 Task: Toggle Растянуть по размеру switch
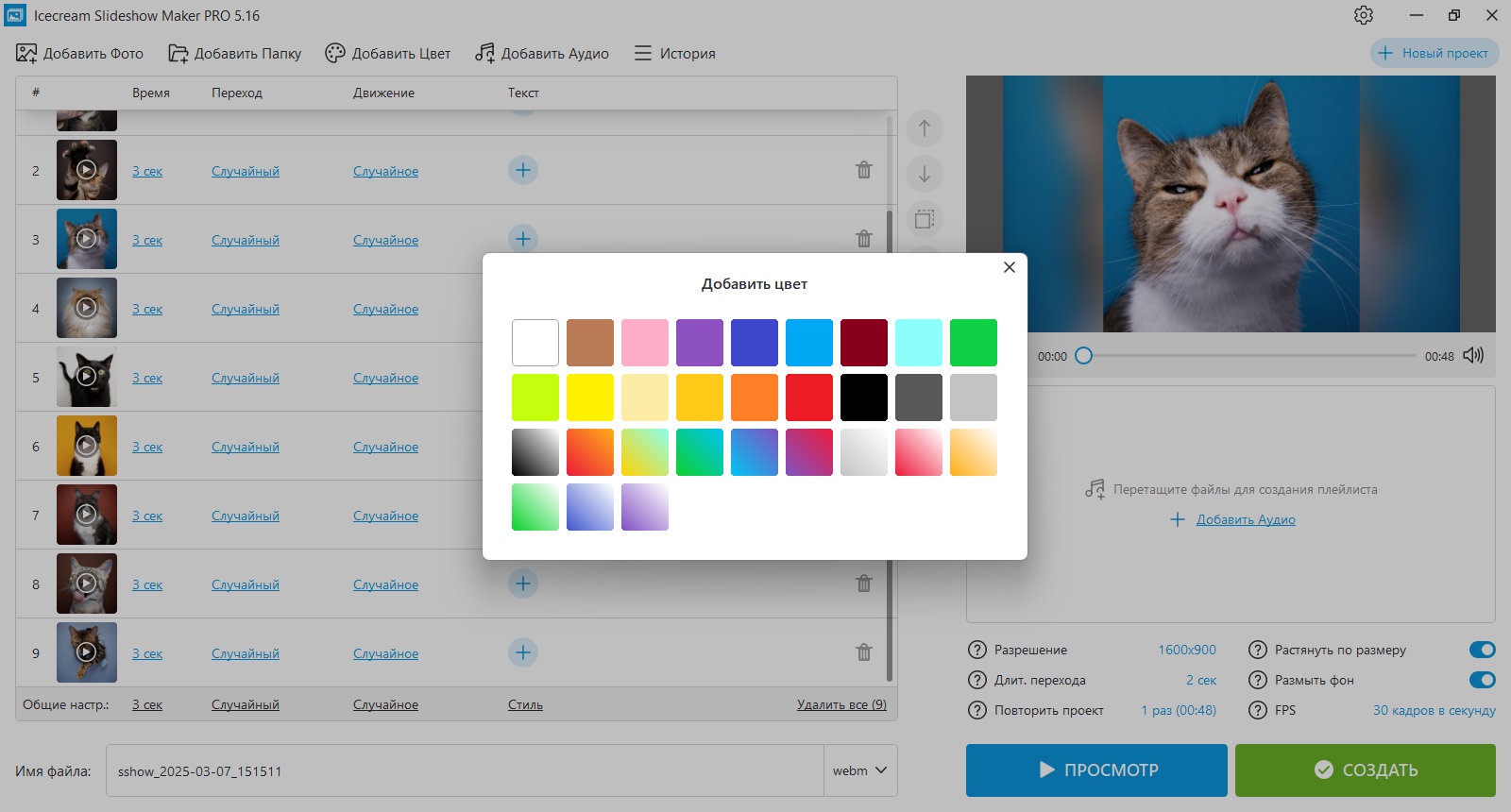click(x=1482, y=650)
